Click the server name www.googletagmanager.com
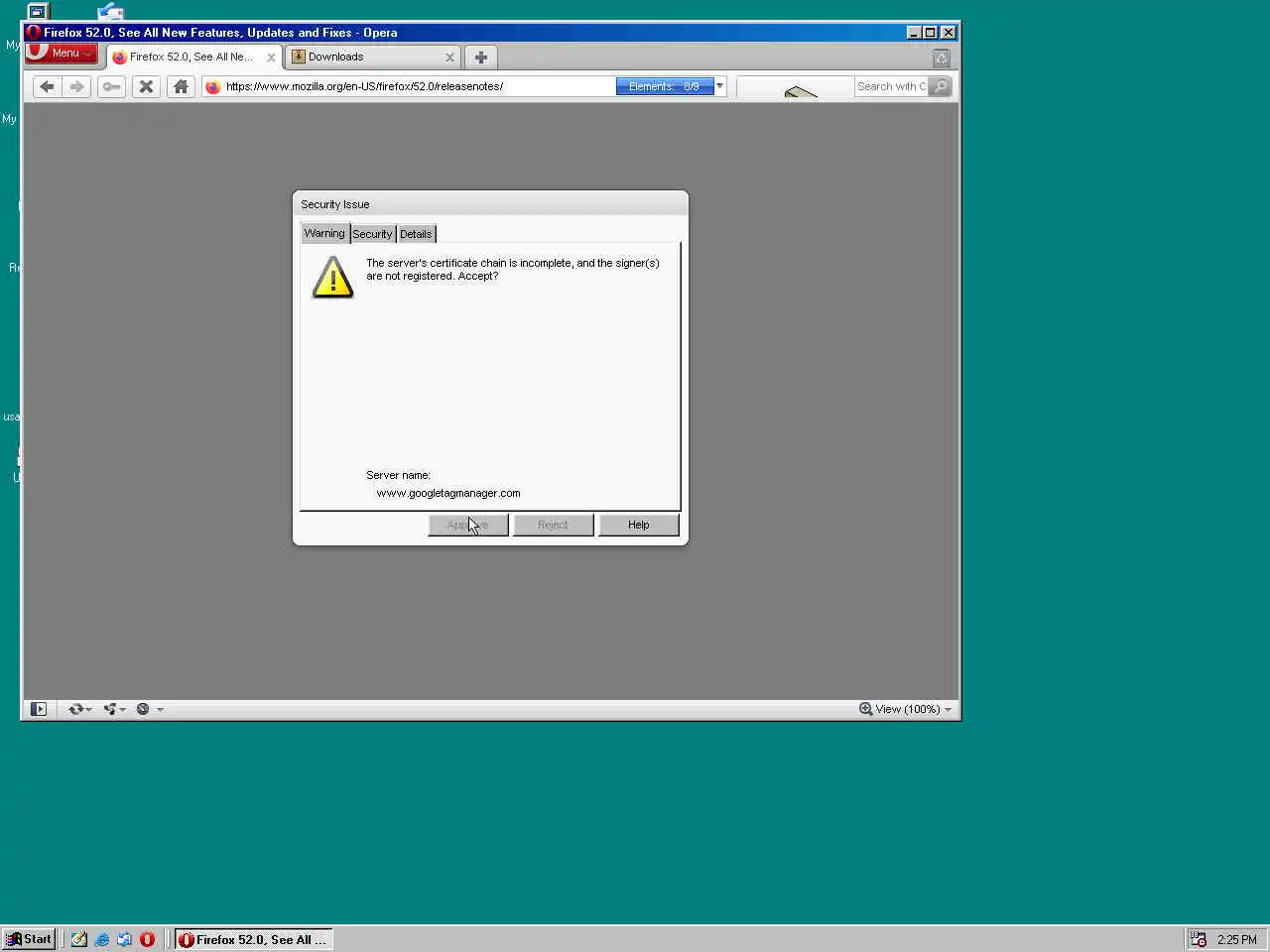 [448, 493]
